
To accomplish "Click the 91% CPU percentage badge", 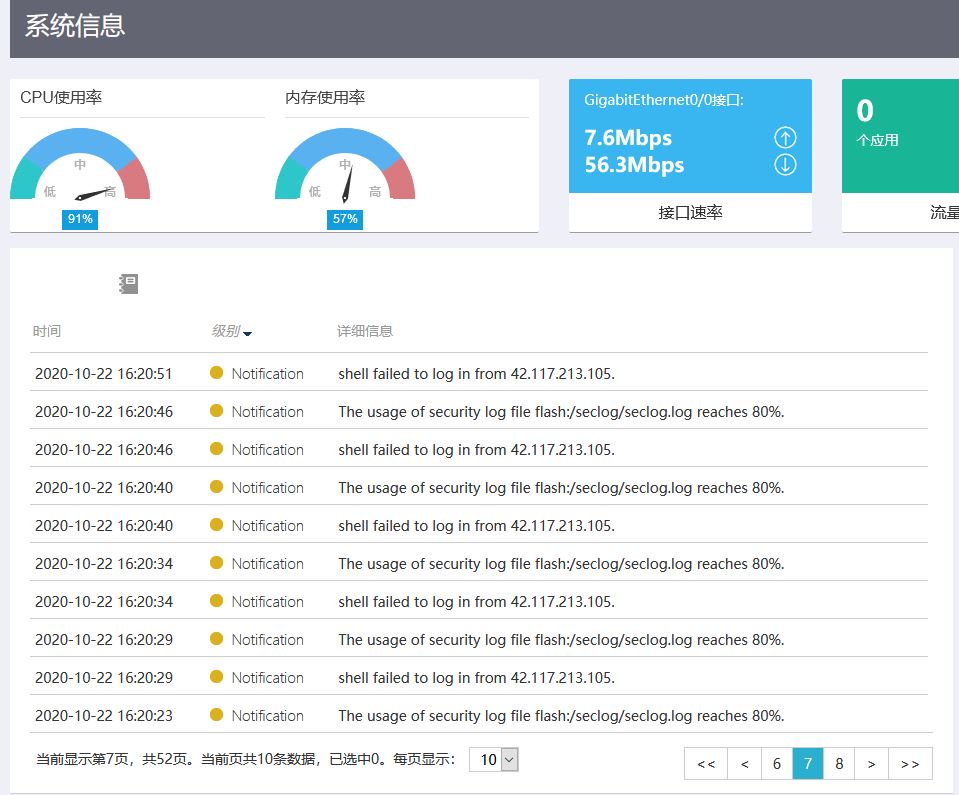I will click(80, 219).
